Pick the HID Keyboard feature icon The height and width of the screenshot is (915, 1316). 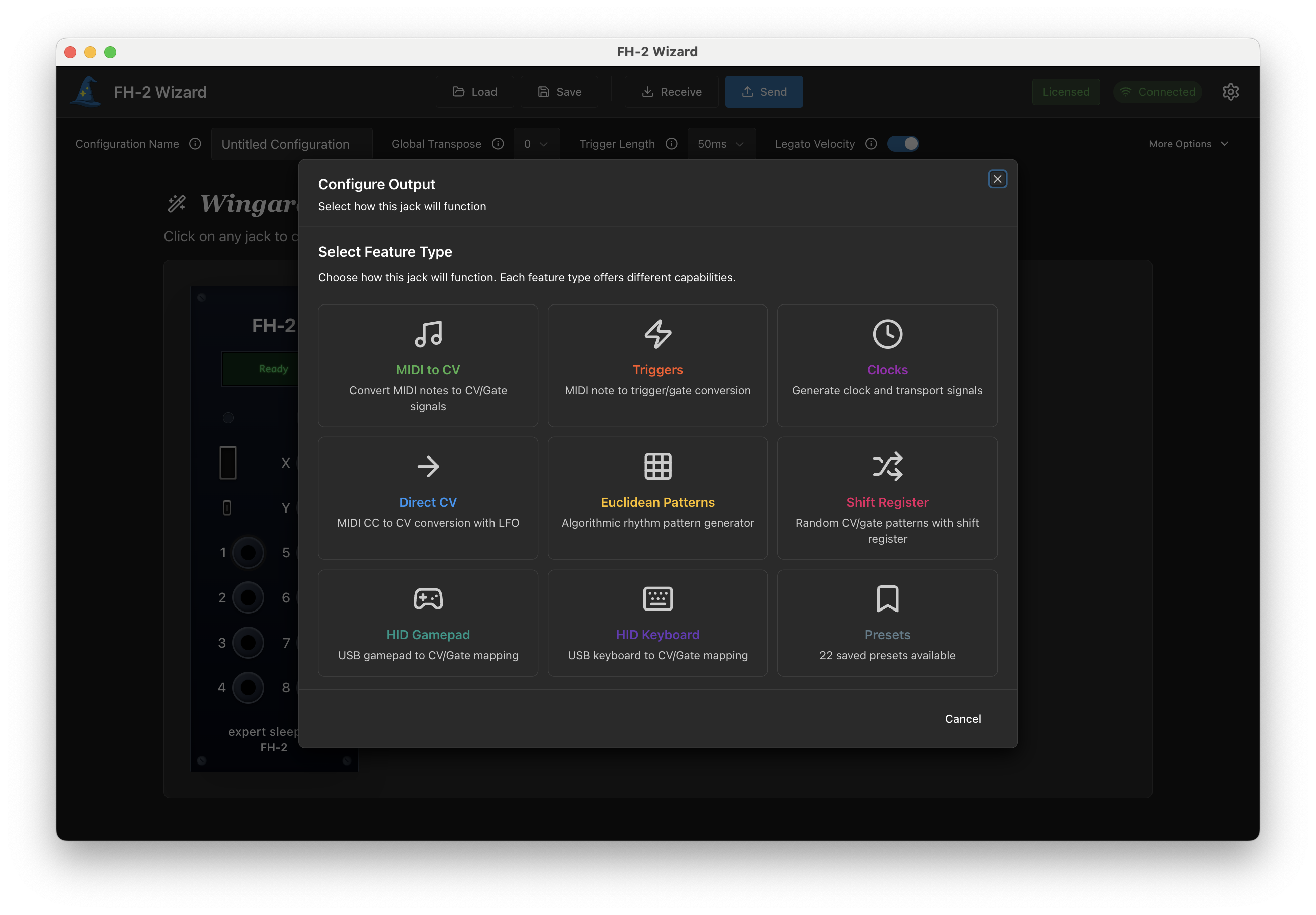pyautogui.click(x=657, y=598)
